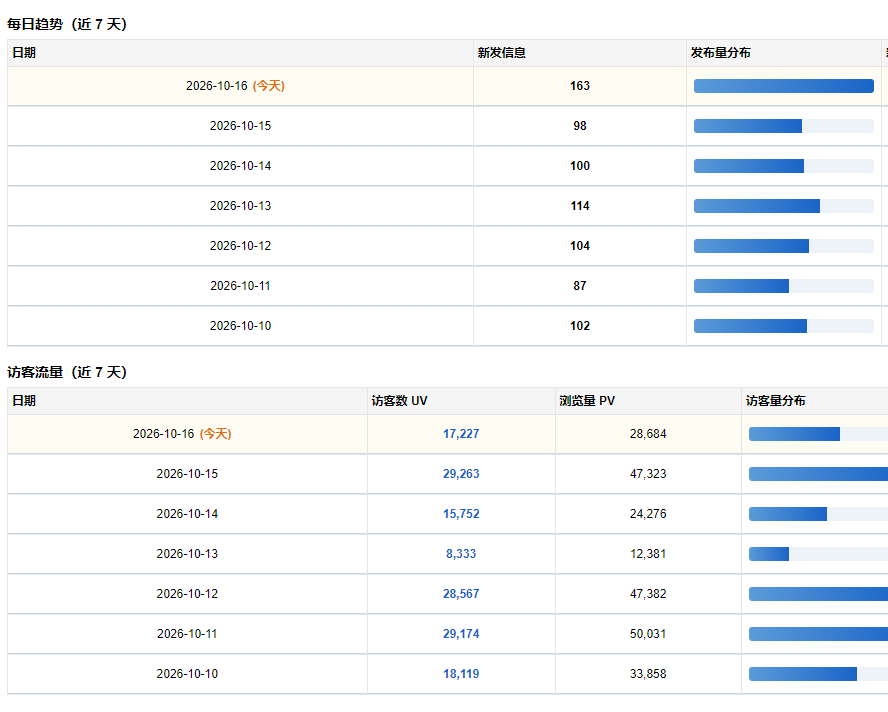Open the 29,263 visitor UV link
Screen dimensions: 888x712
pyautogui.click(x=461, y=474)
